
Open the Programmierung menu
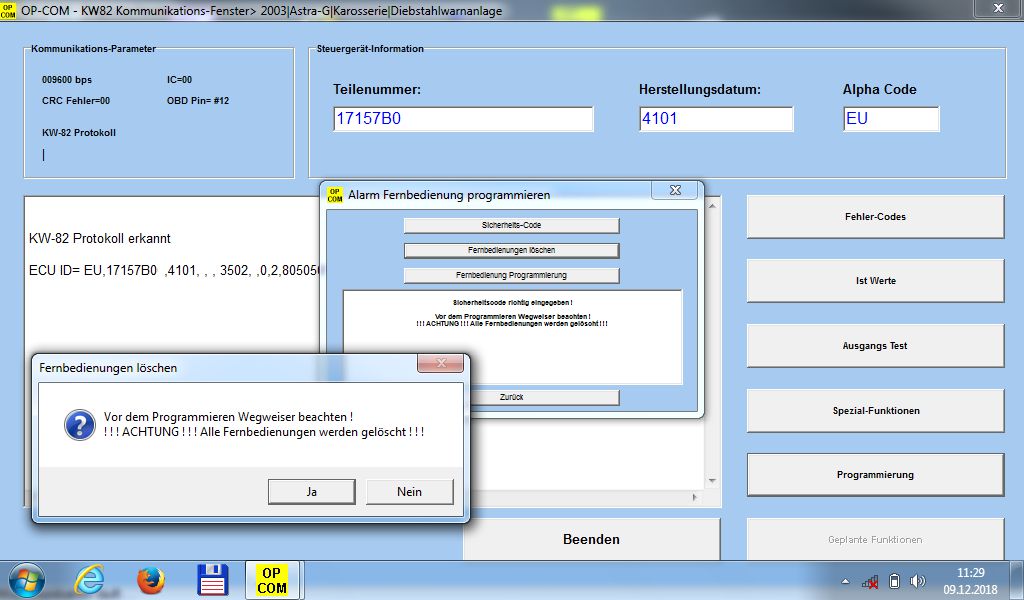[875, 475]
